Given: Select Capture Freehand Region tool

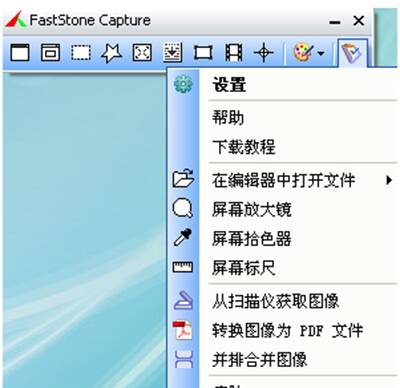Looking at the screenshot, I should click(x=111, y=52).
